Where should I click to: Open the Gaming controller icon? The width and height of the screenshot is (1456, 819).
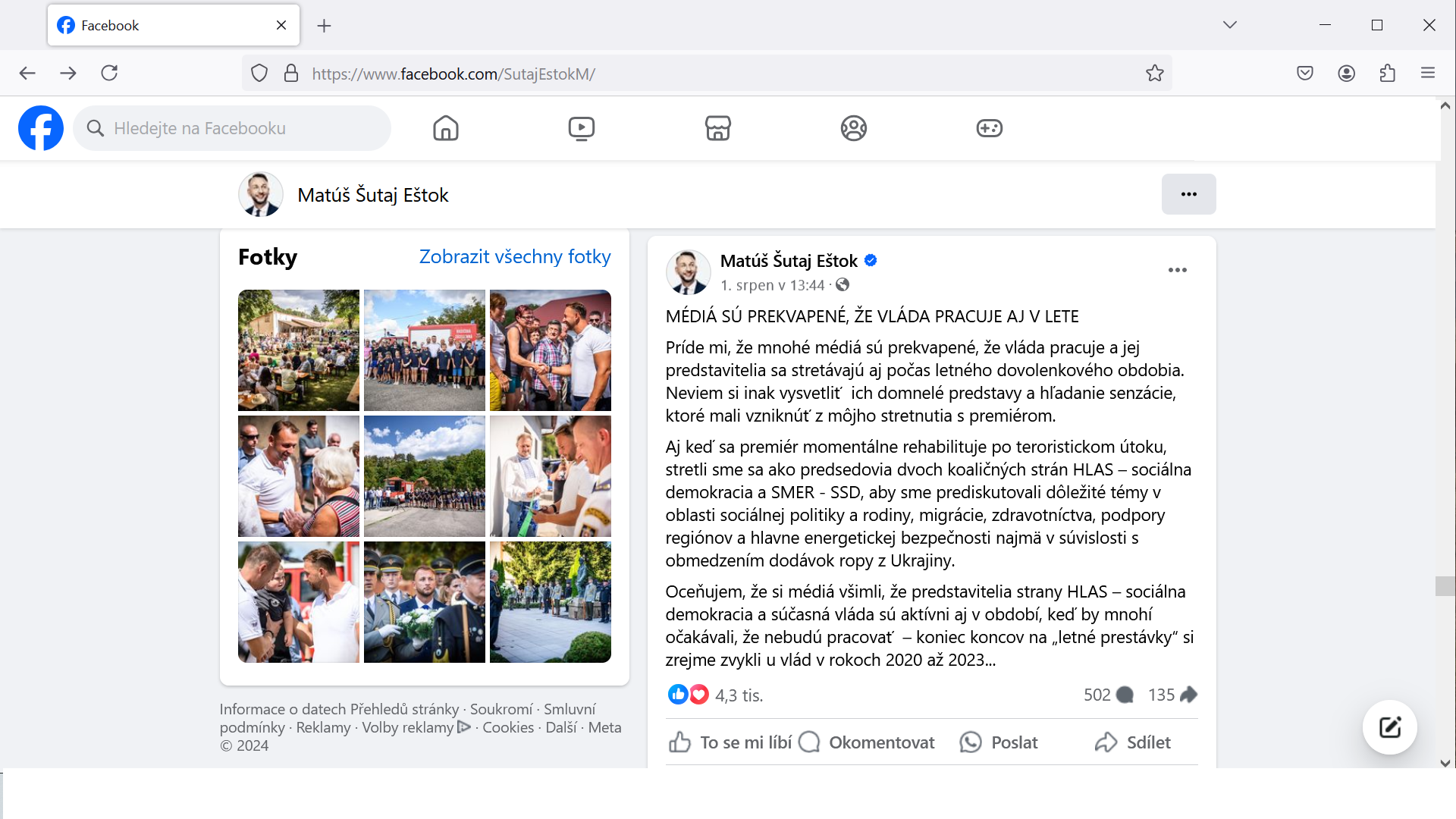[989, 128]
